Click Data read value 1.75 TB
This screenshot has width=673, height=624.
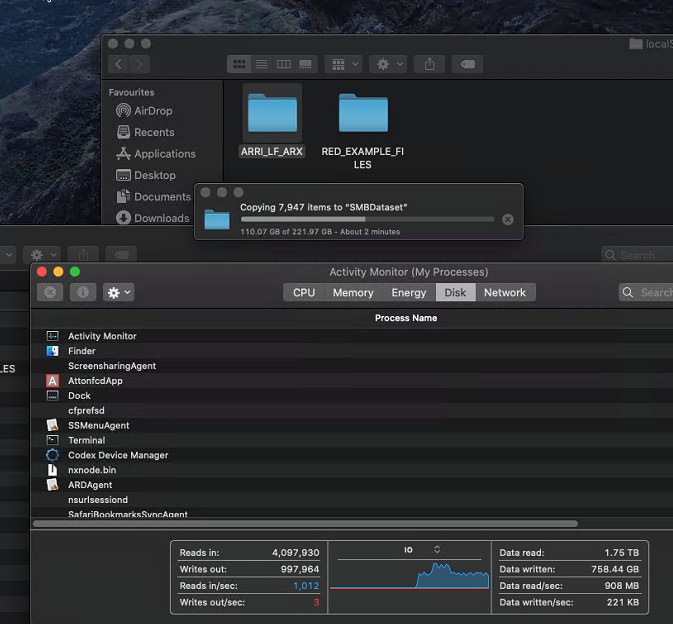pyautogui.click(x=621, y=553)
